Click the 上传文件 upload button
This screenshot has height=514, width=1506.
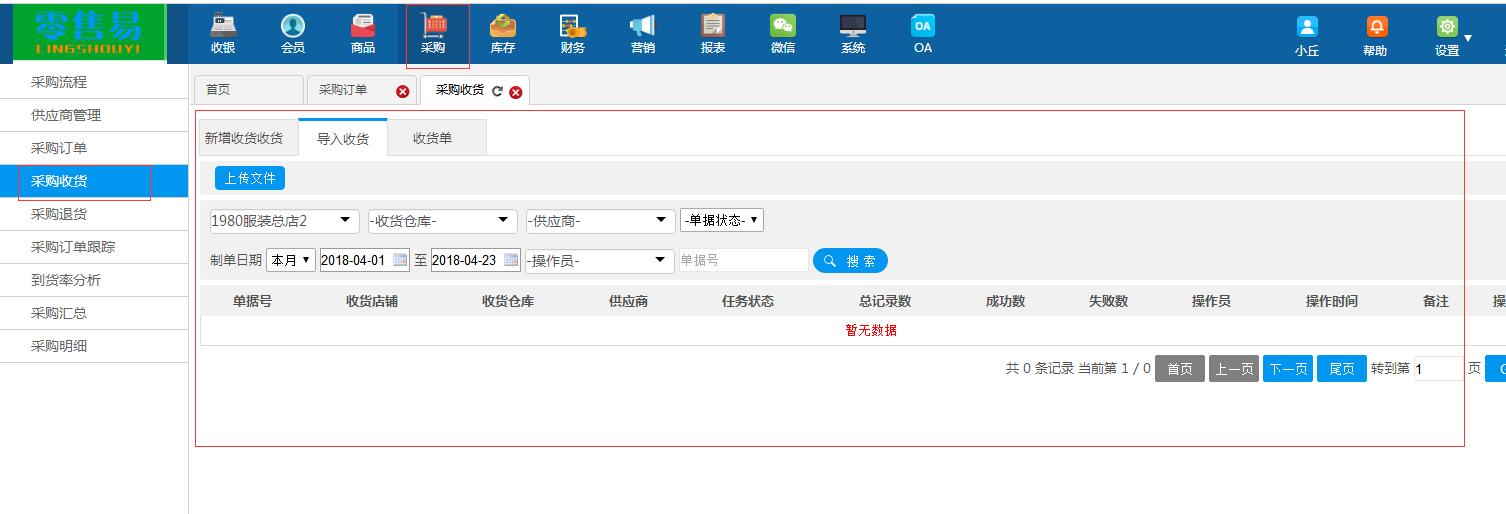[250, 178]
